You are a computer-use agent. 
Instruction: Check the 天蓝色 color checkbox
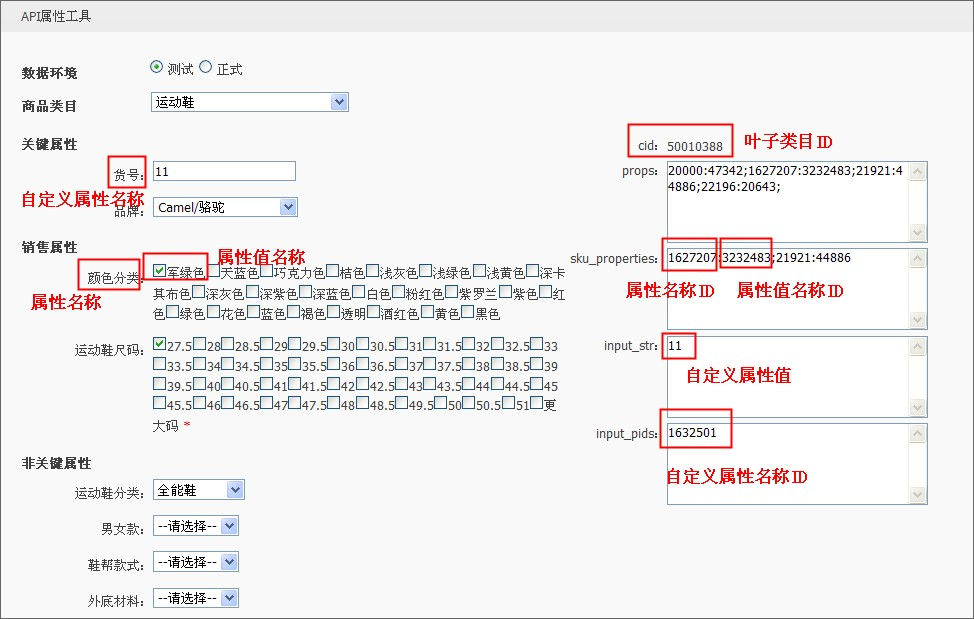[213, 271]
